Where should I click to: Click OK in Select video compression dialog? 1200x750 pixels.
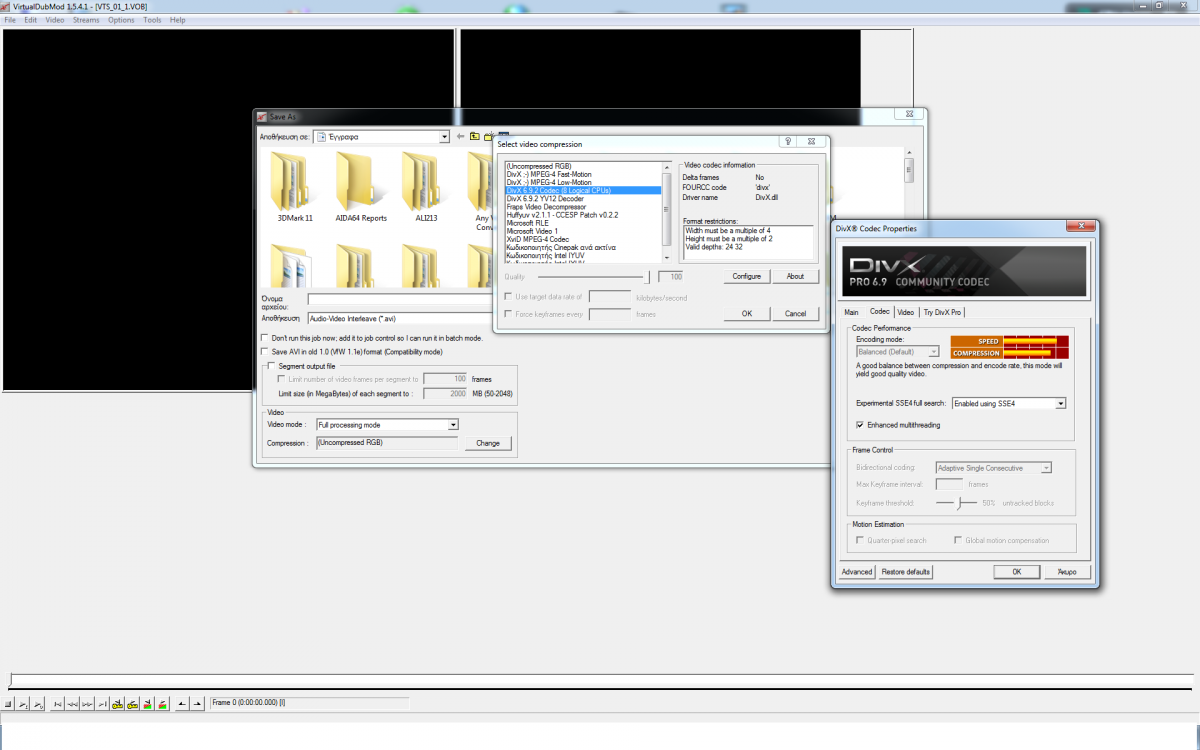[747, 313]
